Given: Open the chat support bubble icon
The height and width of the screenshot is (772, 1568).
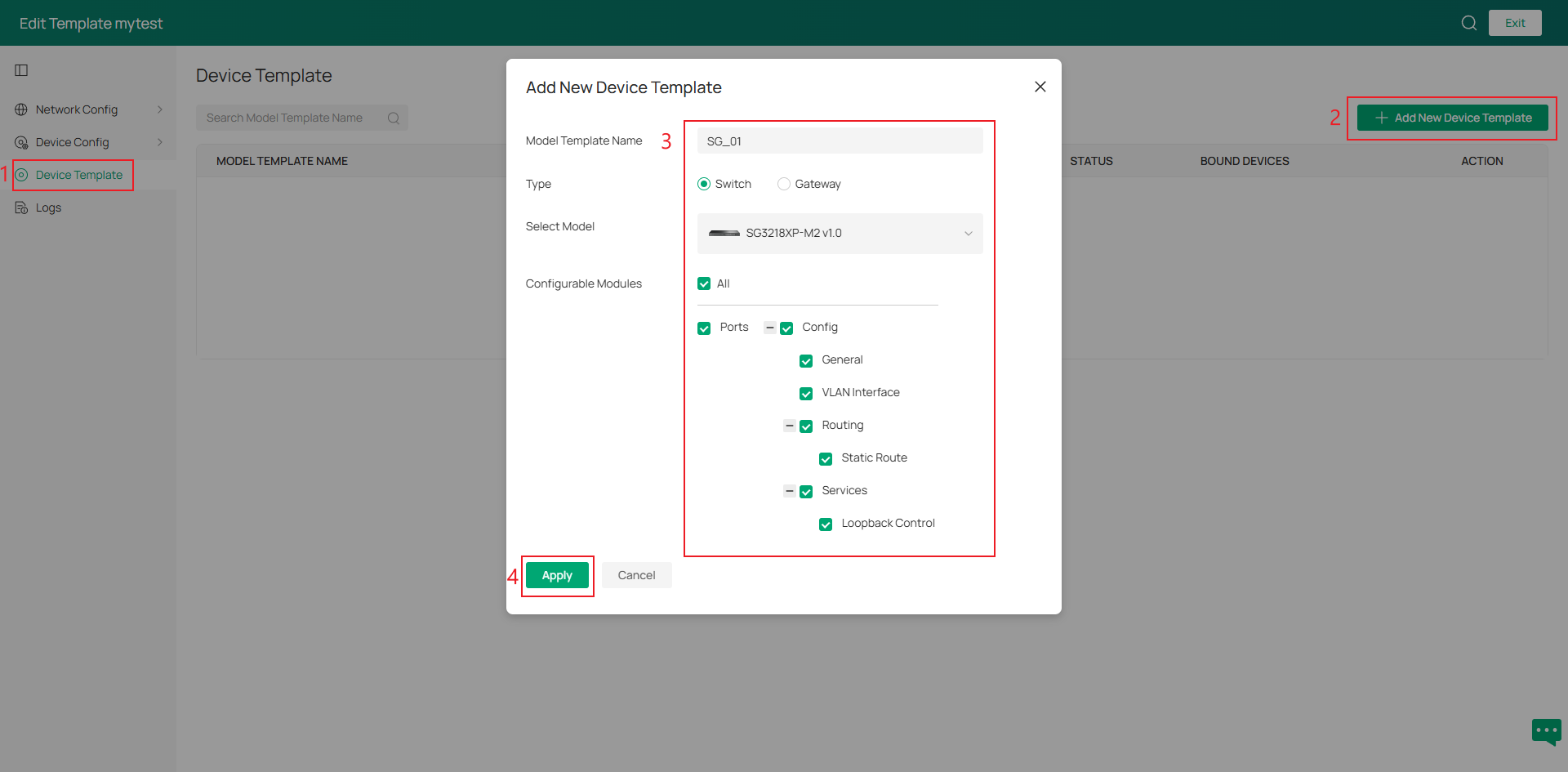Looking at the screenshot, I should pos(1547,731).
